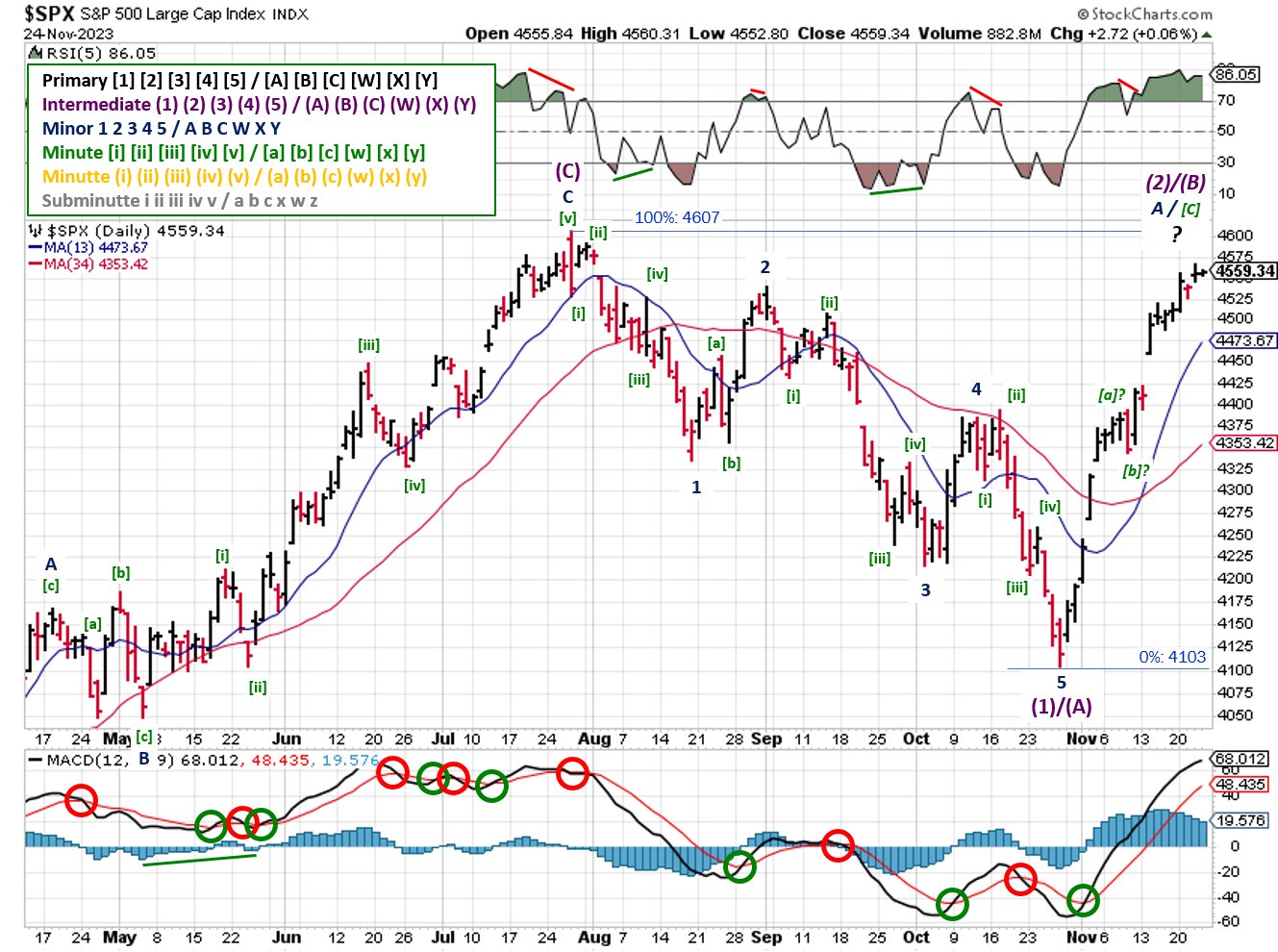This screenshot has width=1278, height=952.
Task: Click the Minor wave 2 label near September
Action: click(x=765, y=267)
